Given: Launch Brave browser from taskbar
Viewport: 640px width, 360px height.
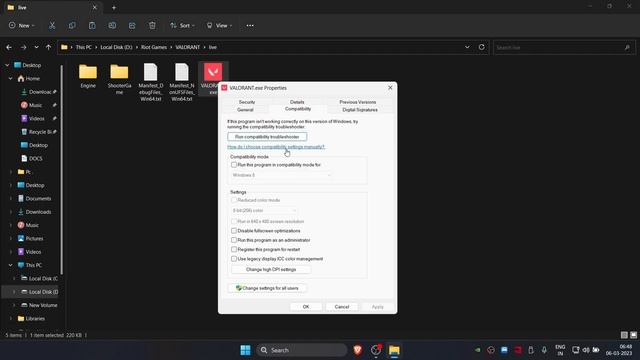Looking at the screenshot, I should point(358,350).
